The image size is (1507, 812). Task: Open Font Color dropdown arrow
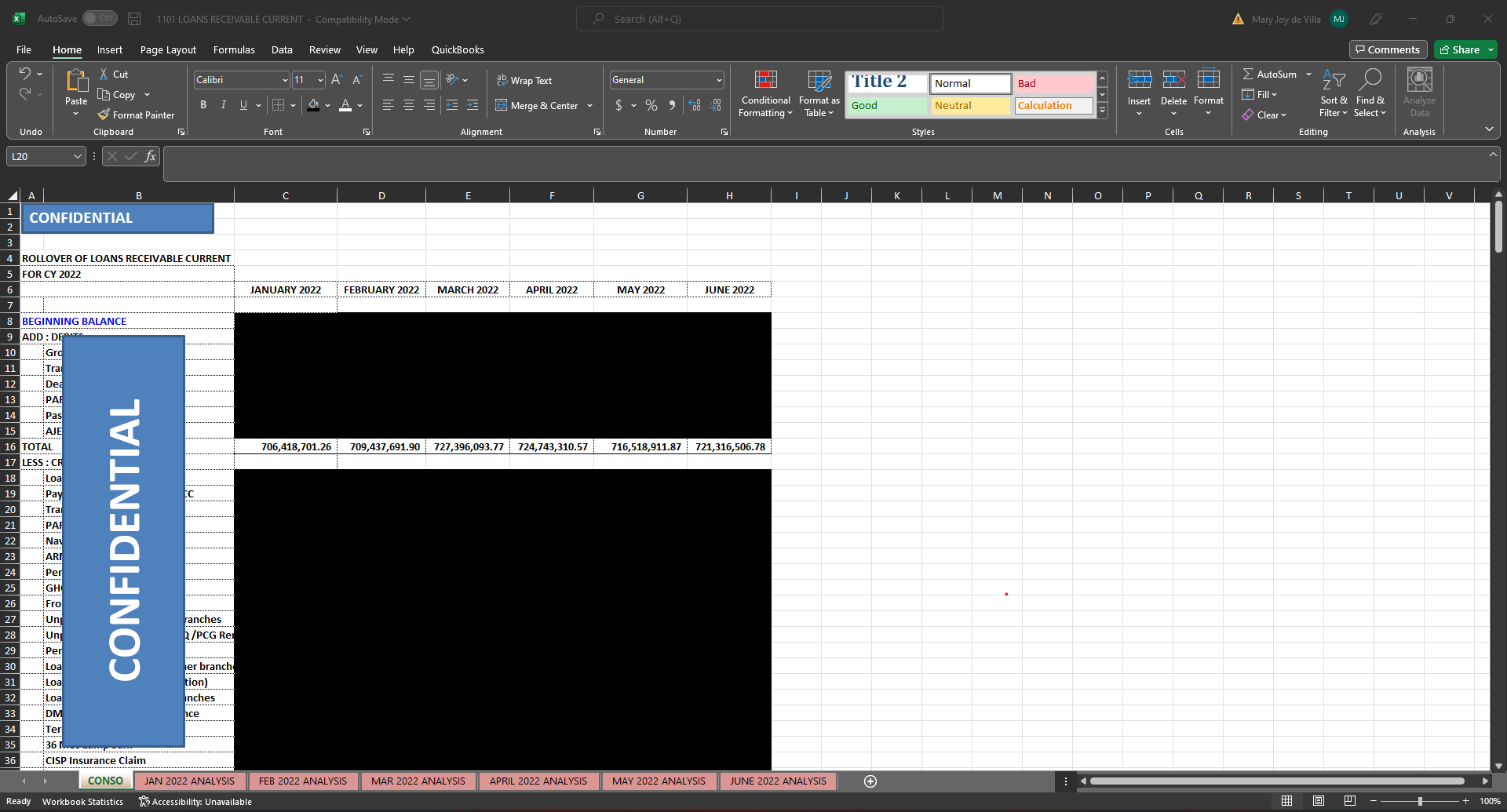pos(360,105)
